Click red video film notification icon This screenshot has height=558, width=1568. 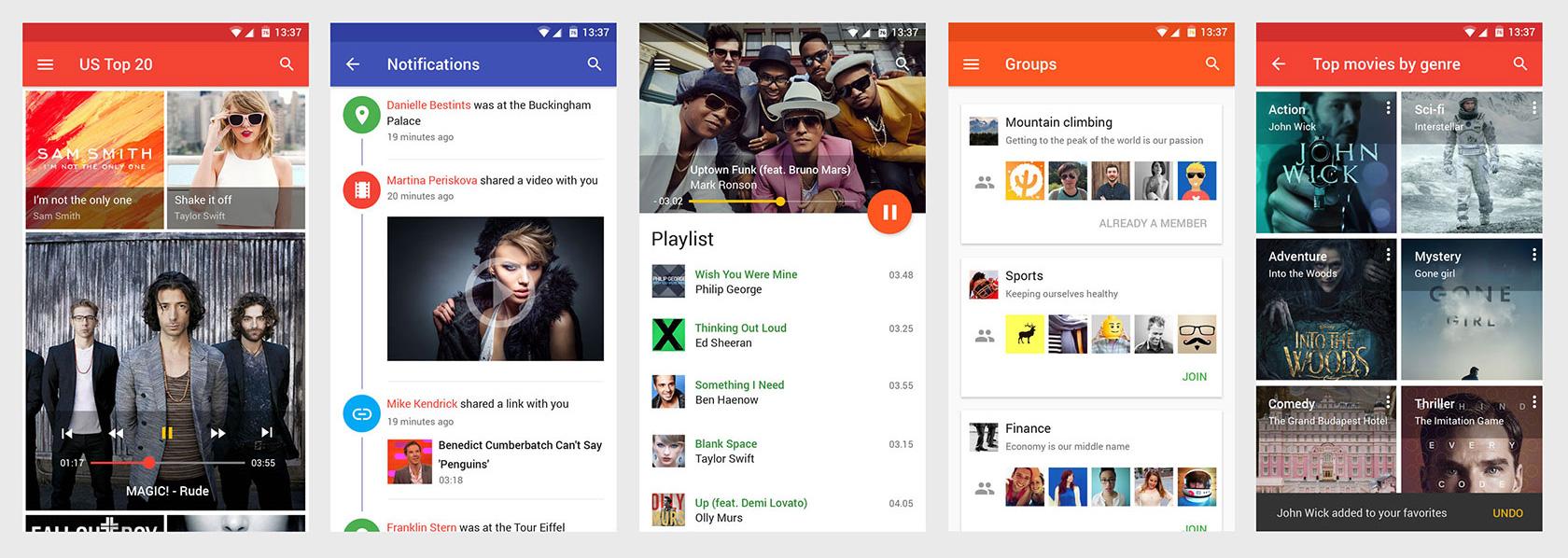(361, 189)
